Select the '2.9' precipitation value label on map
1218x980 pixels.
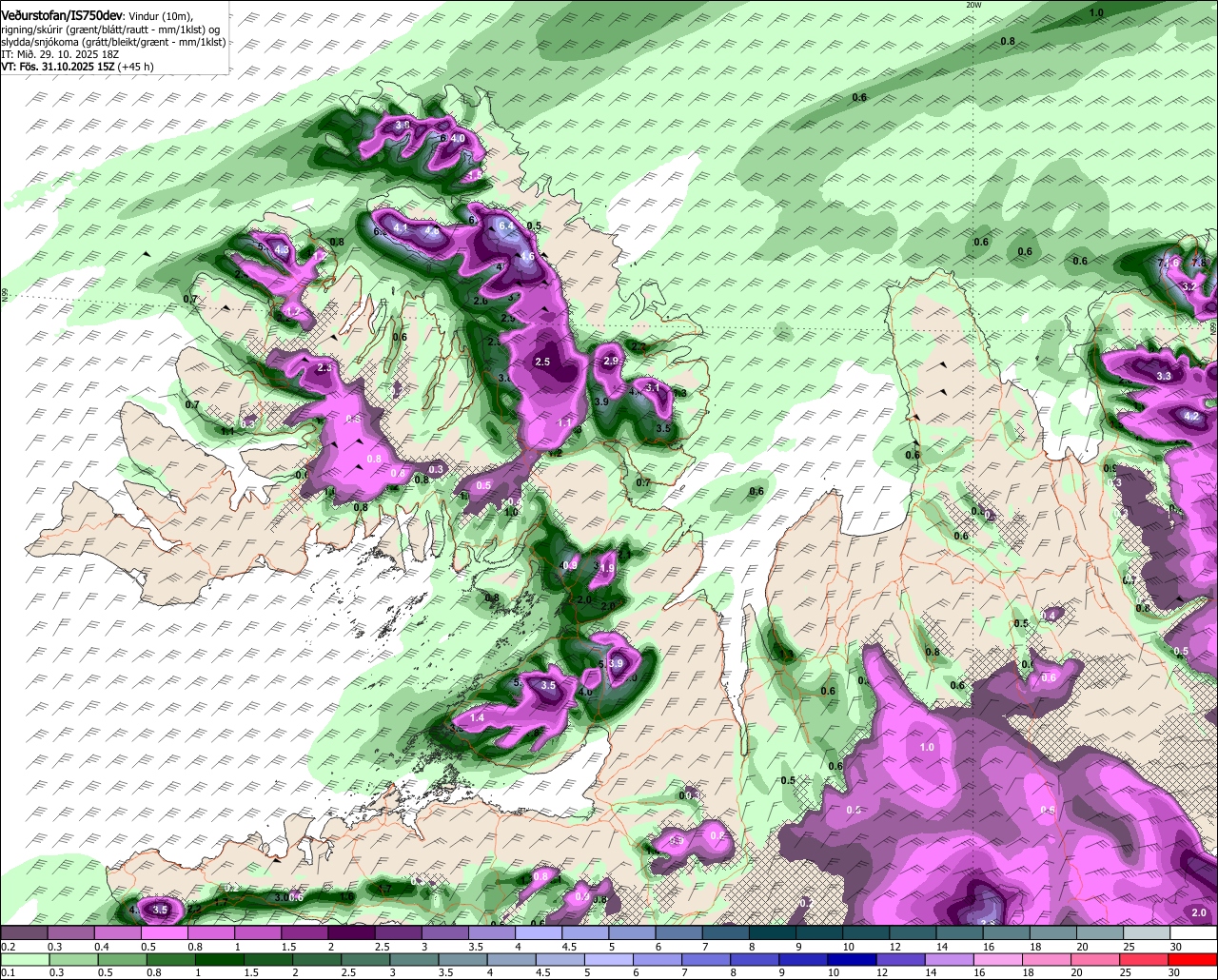pos(611,362)
